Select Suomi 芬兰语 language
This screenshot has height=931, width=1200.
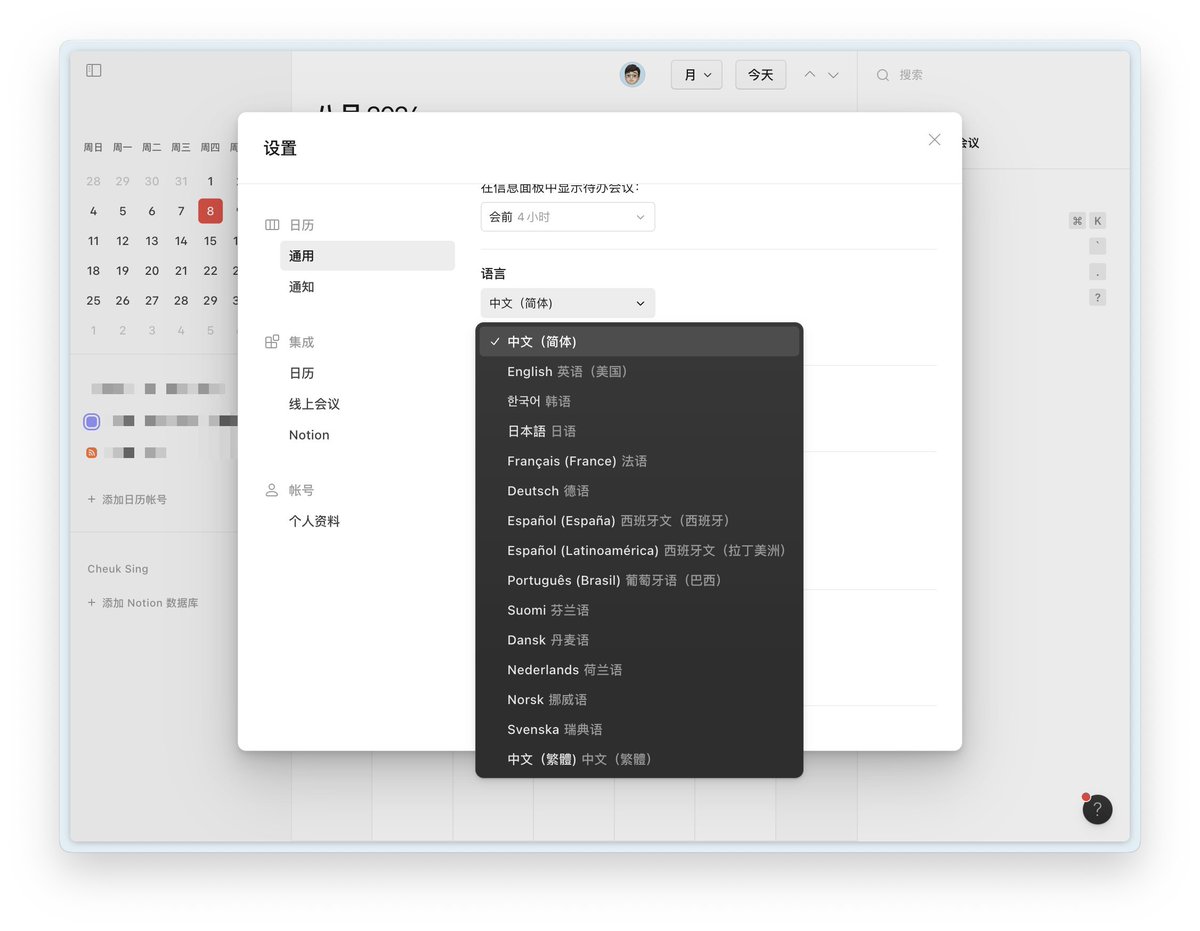[639, 610]
